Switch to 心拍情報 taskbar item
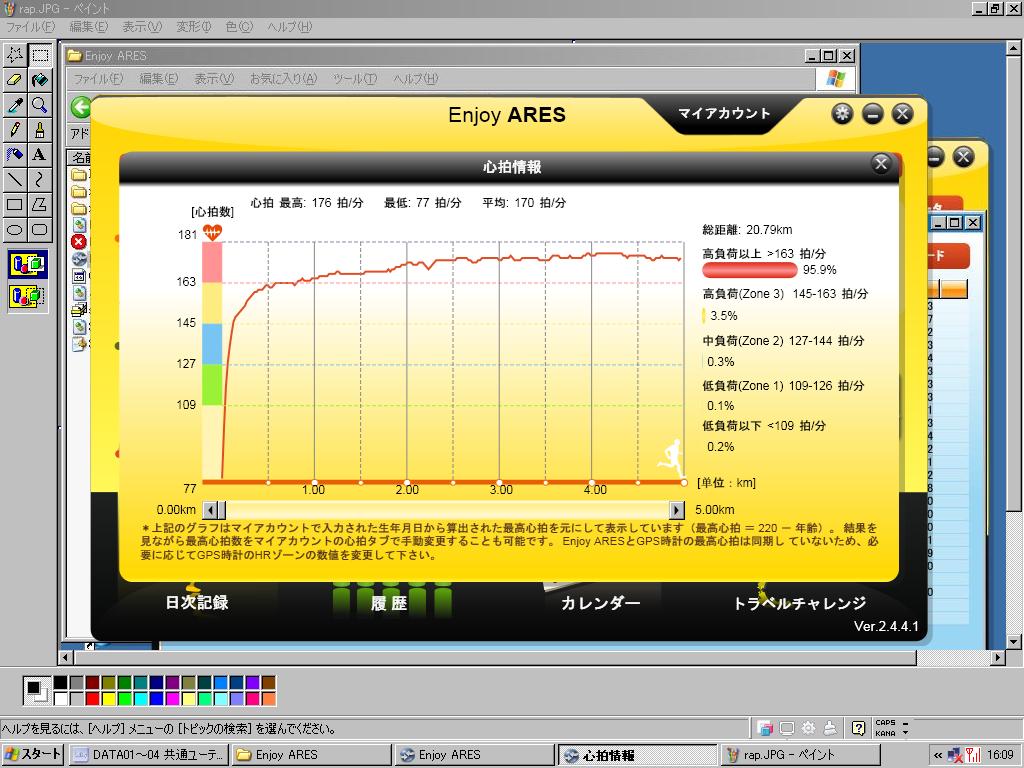The height and width of the screenshot is (768, 1024). (x=638, y=755)
